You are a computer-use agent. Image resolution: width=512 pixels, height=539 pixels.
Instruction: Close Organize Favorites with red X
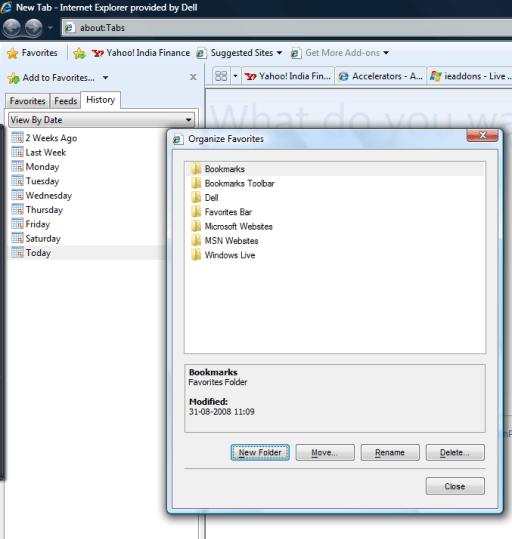tap(482, 135)
